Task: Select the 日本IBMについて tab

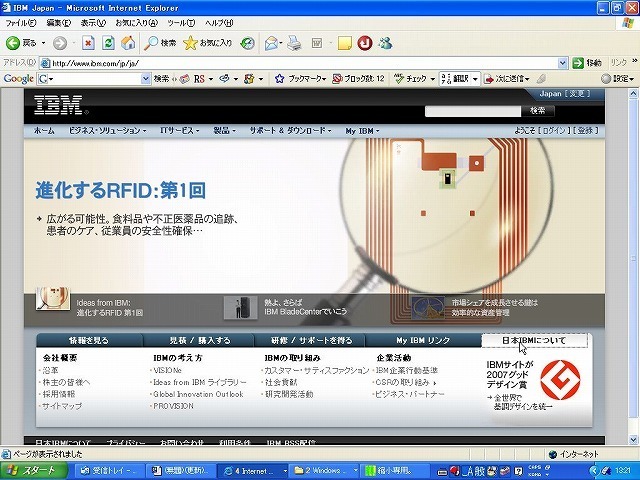Action: click(534, 340)
